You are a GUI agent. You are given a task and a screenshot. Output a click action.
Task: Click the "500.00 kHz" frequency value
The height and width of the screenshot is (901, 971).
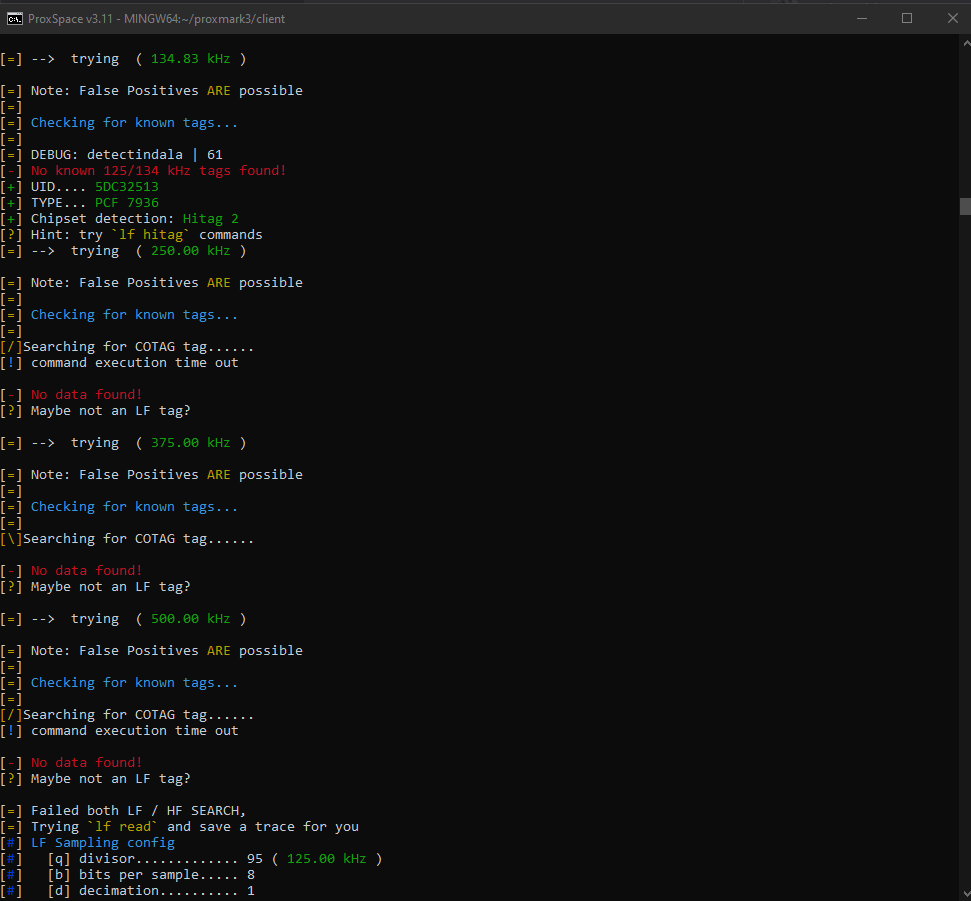pos(191,619)
